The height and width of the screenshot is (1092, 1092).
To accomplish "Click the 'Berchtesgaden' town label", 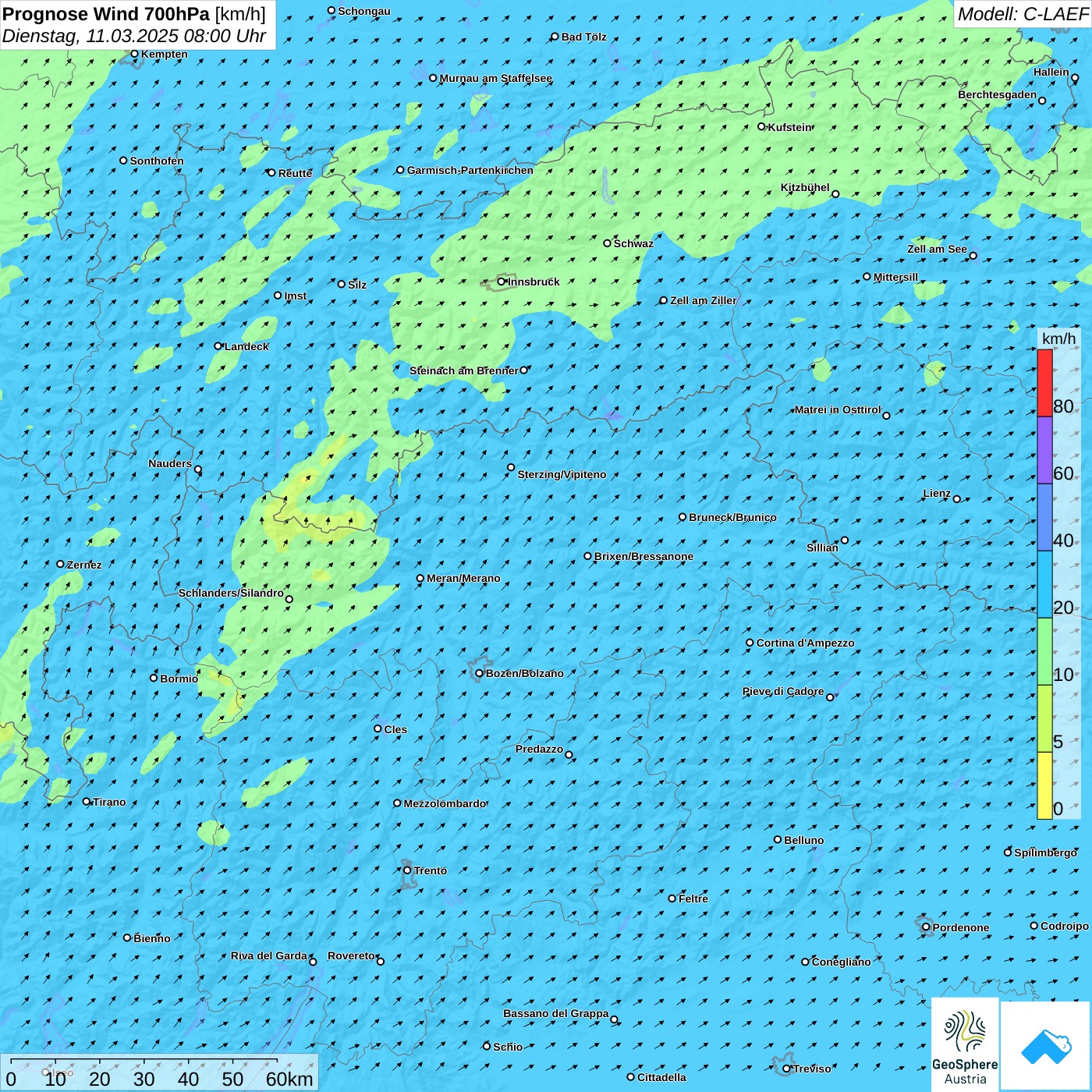I will (x=998, y=94).
